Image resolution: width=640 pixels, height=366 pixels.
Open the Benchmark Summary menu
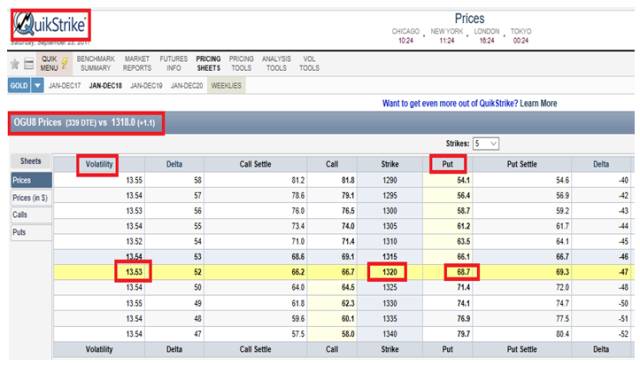96,63
